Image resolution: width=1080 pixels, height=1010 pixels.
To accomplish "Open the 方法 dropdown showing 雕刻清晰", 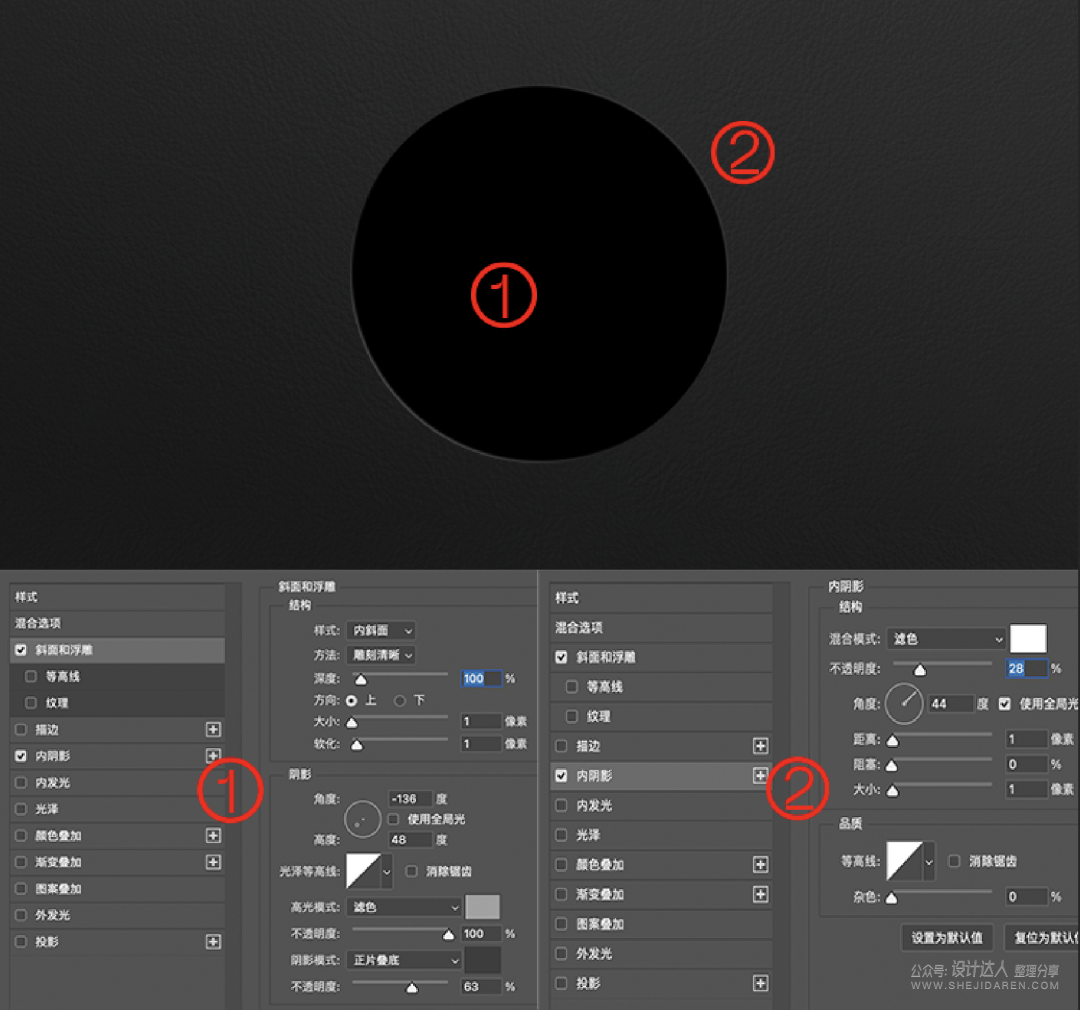I will tap(380, 655).
